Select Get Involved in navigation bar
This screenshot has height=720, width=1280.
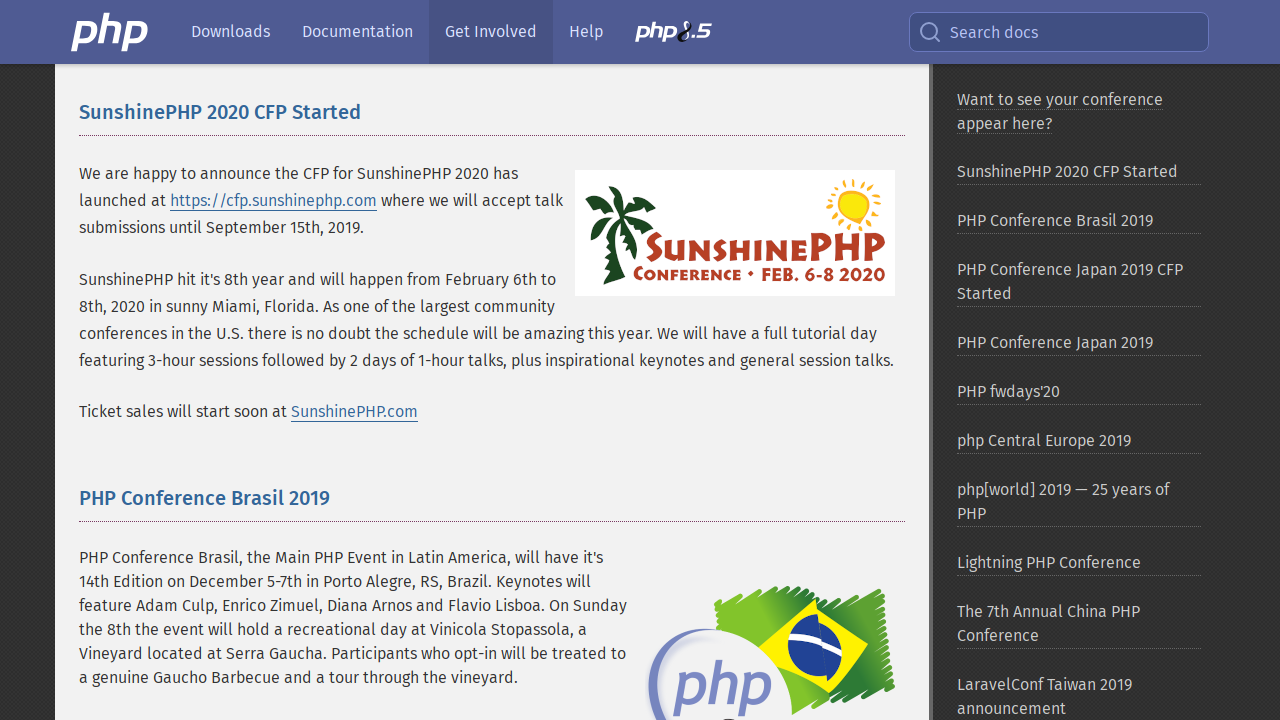pos(490,32)
